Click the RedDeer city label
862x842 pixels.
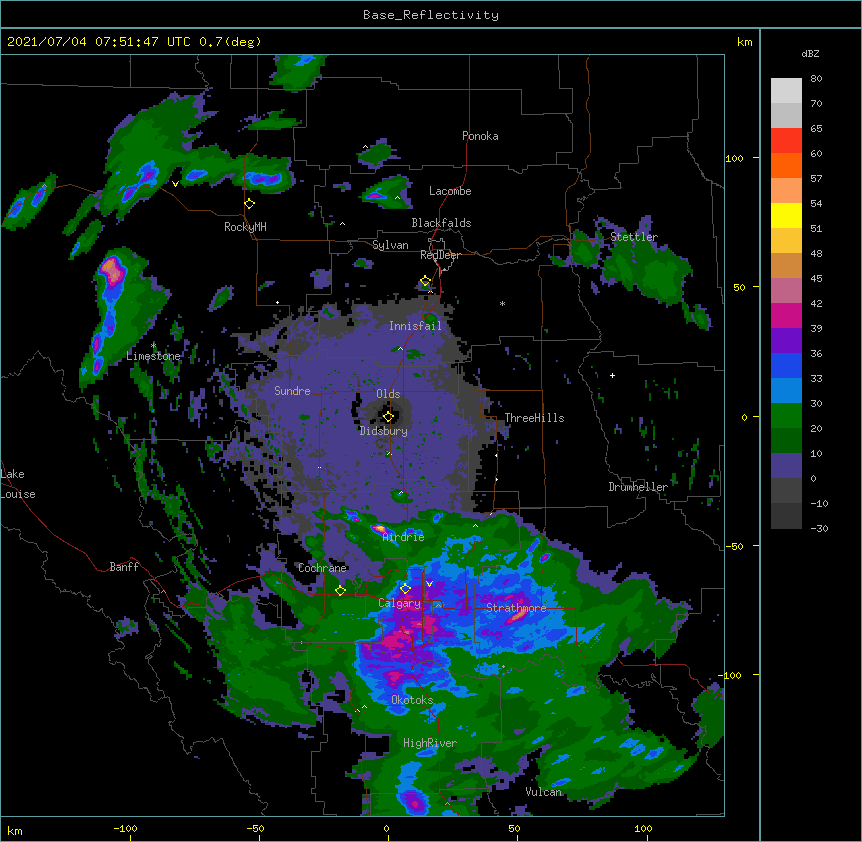[x=440, y=255]
